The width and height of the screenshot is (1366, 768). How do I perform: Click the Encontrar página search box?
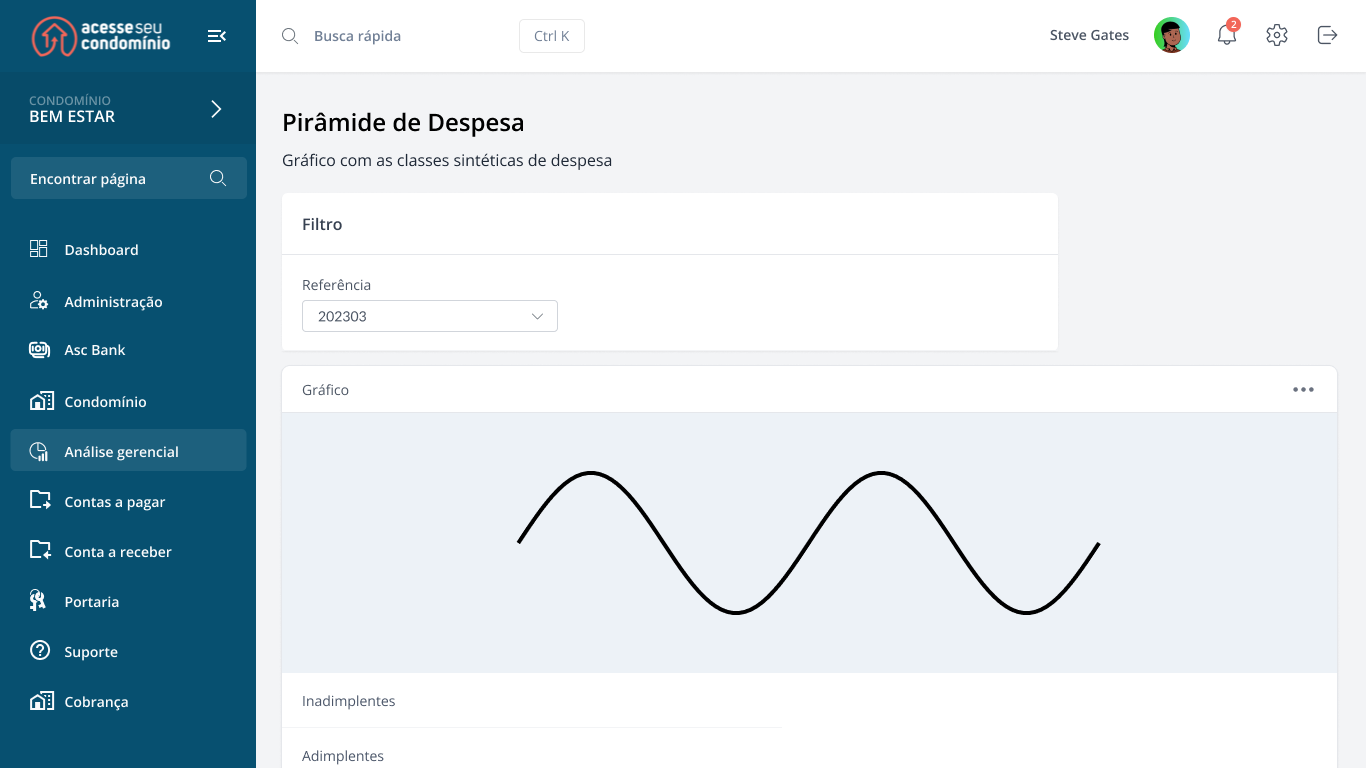click(x=110, y=179)
